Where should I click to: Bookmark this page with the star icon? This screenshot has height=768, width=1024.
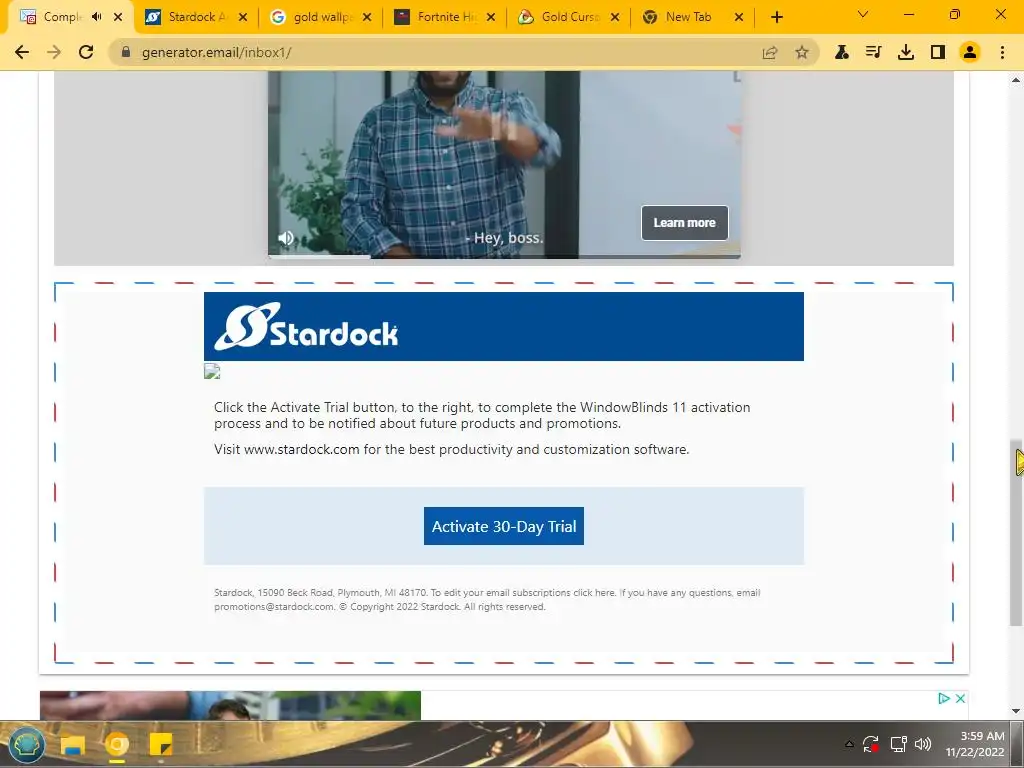pos(802,52)
